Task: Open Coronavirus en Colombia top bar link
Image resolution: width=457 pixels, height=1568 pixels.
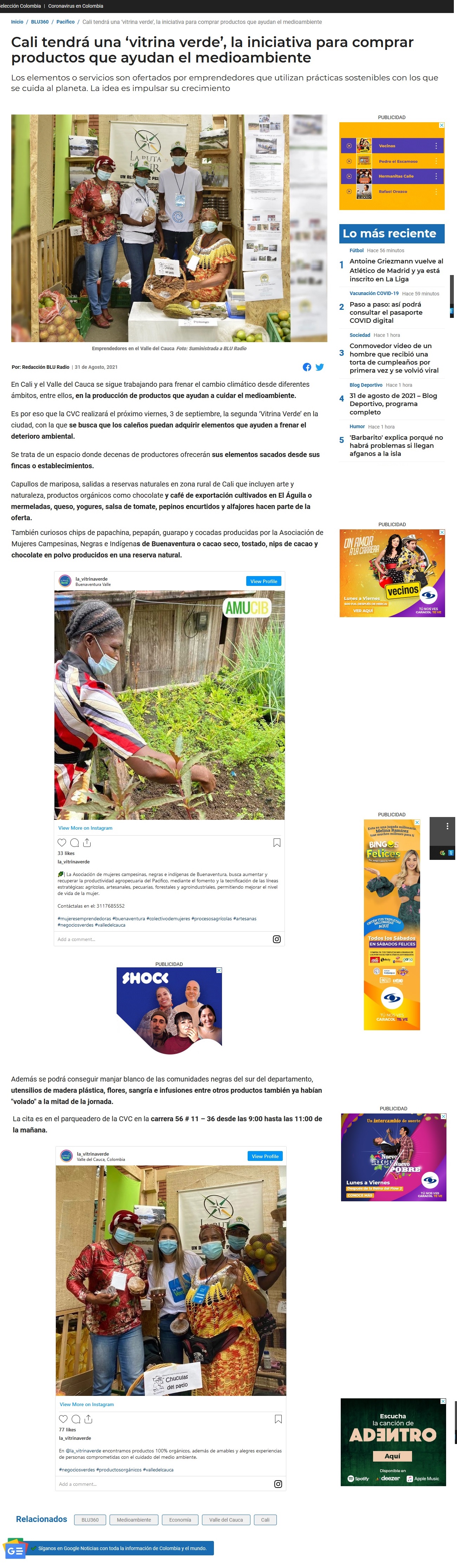Action: click(76, 6)
